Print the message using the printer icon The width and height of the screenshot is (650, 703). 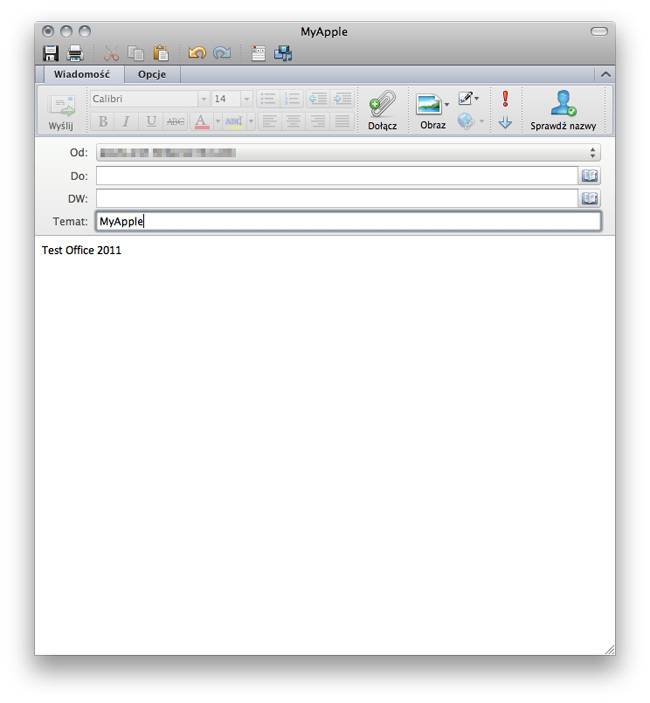pos(75,53)
